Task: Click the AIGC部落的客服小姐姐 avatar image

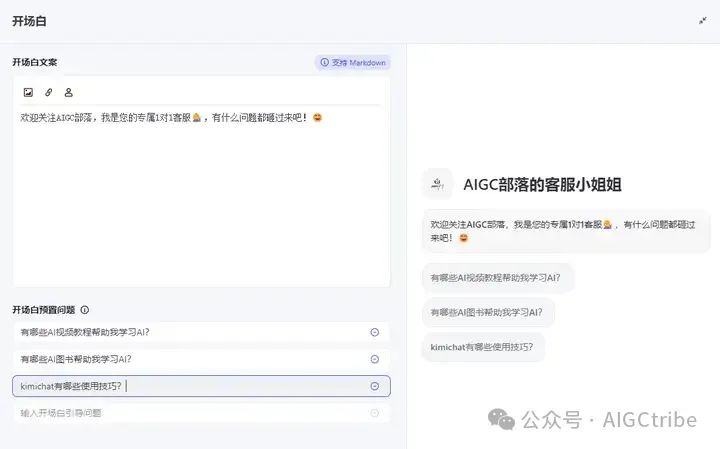Action: tap(436, 184)
